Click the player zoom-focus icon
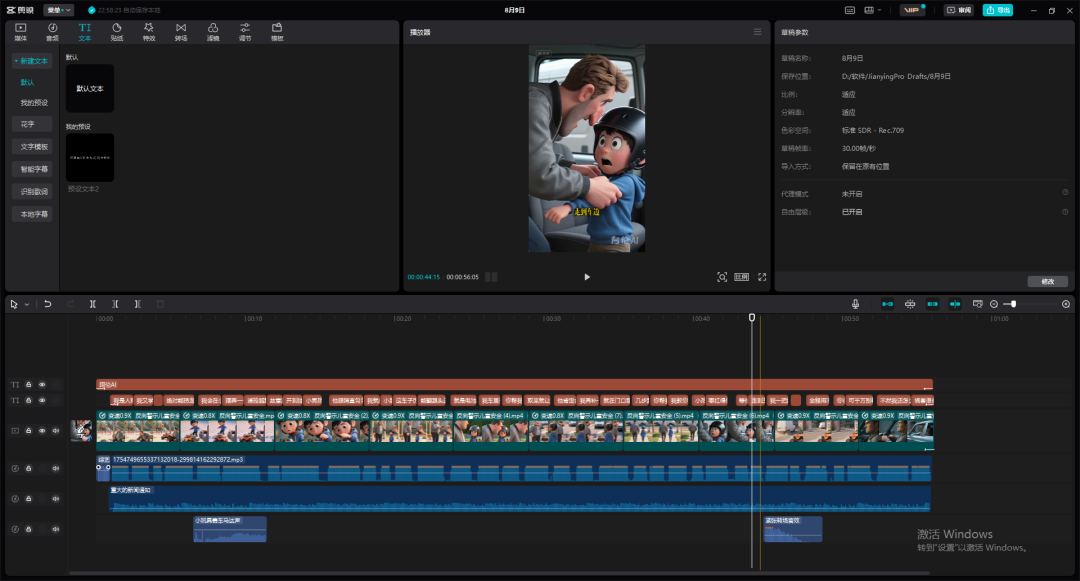 (x=722, y=277)
